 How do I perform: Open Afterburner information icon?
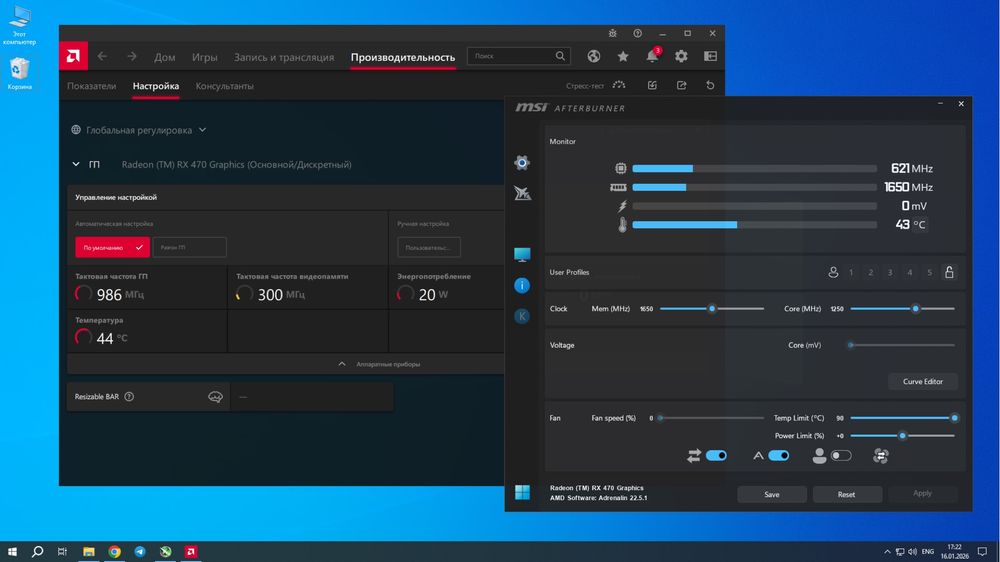point(522,285)
